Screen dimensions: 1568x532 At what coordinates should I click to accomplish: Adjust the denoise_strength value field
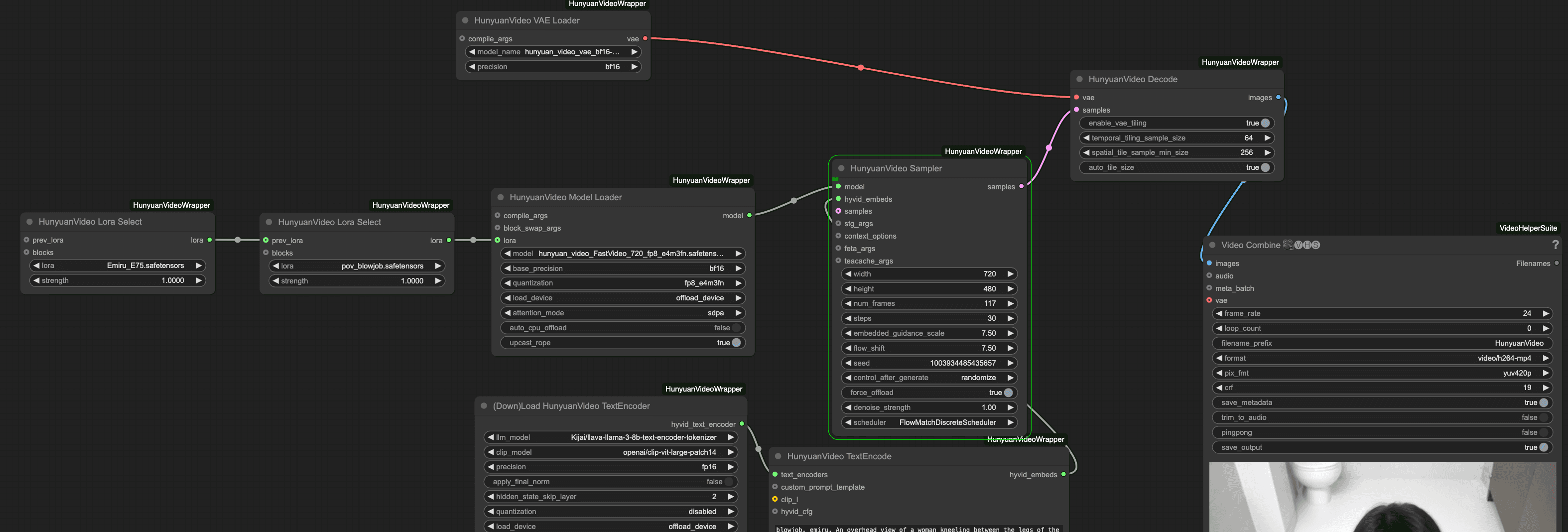point(929,407)
